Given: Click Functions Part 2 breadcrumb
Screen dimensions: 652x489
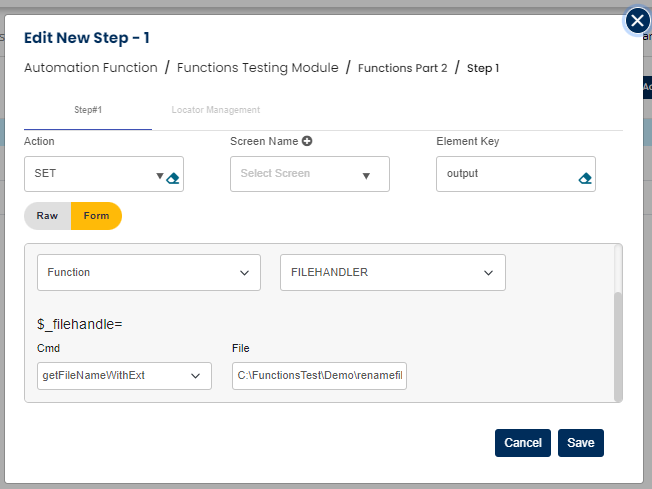Looking at the screenshot, I should [x=402, y=68].
